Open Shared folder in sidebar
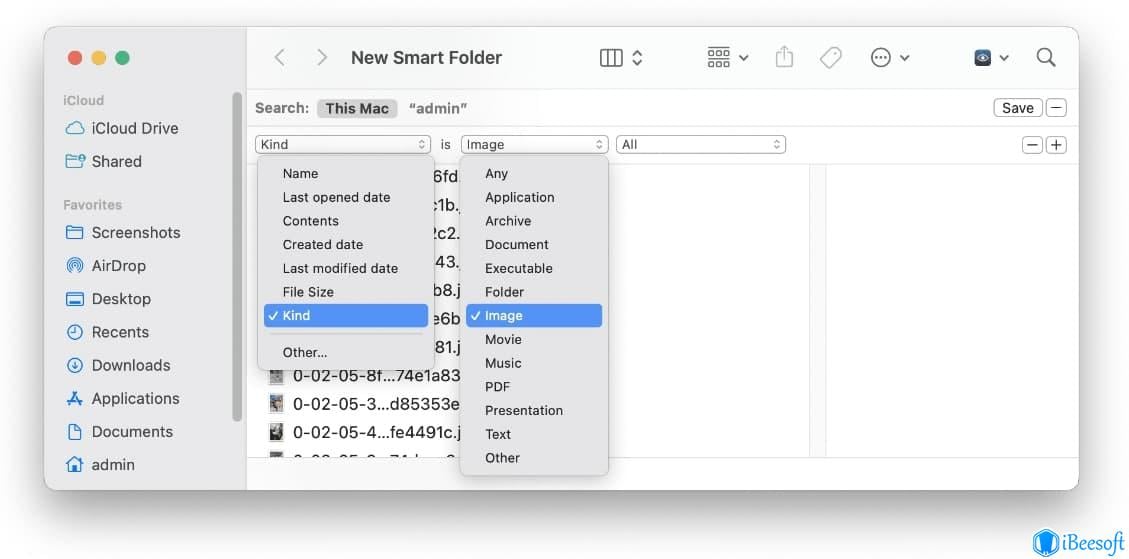The height and width of the screenshot is (559, 1129). coord(103,161)
